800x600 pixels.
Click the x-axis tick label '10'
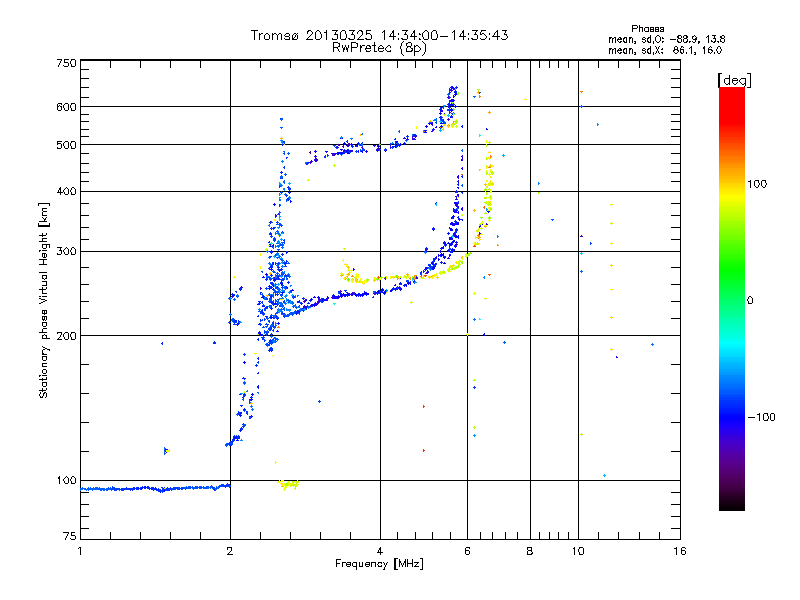[x=578, y=551]
